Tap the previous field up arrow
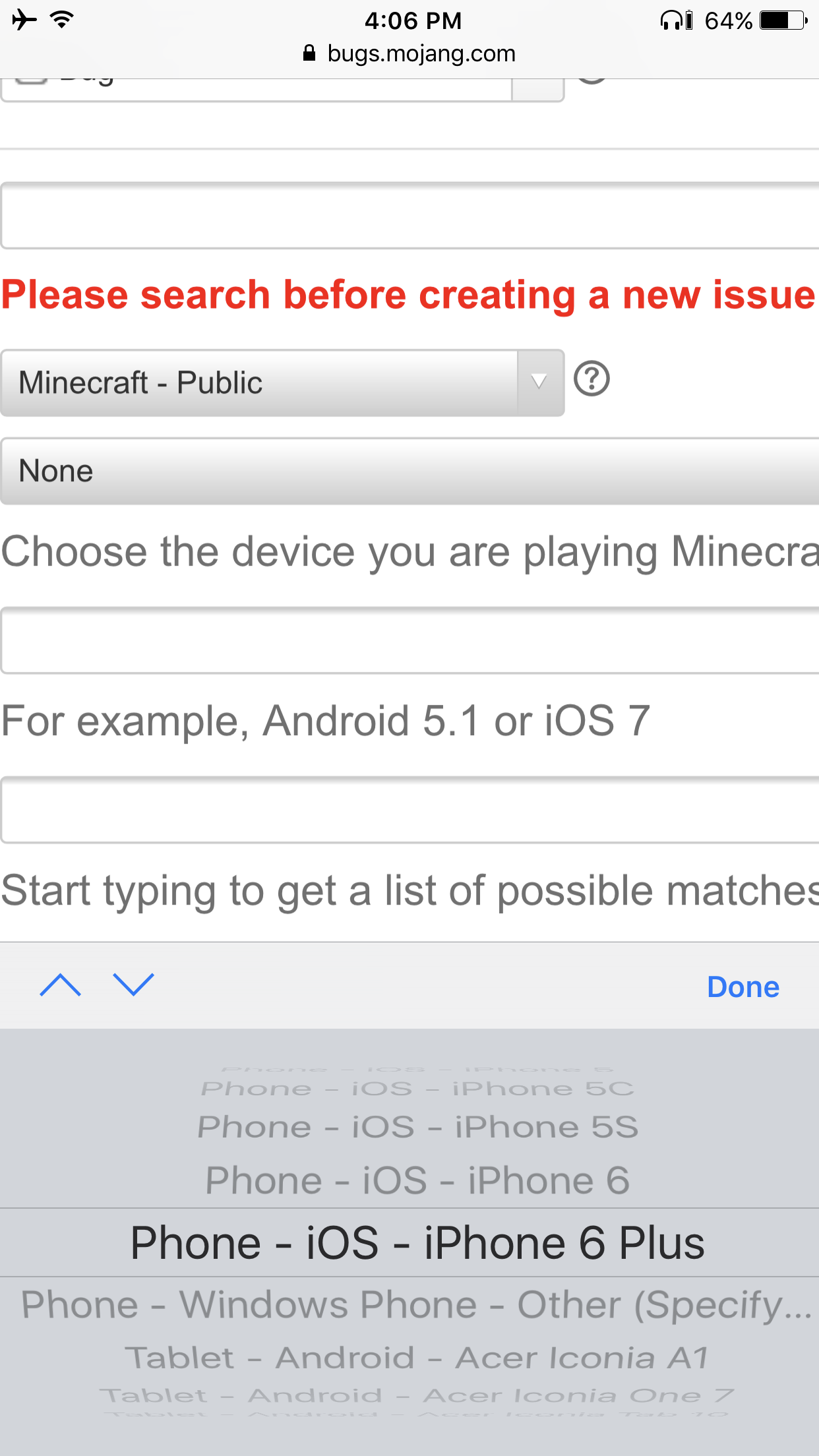 (x=60, y=985)
